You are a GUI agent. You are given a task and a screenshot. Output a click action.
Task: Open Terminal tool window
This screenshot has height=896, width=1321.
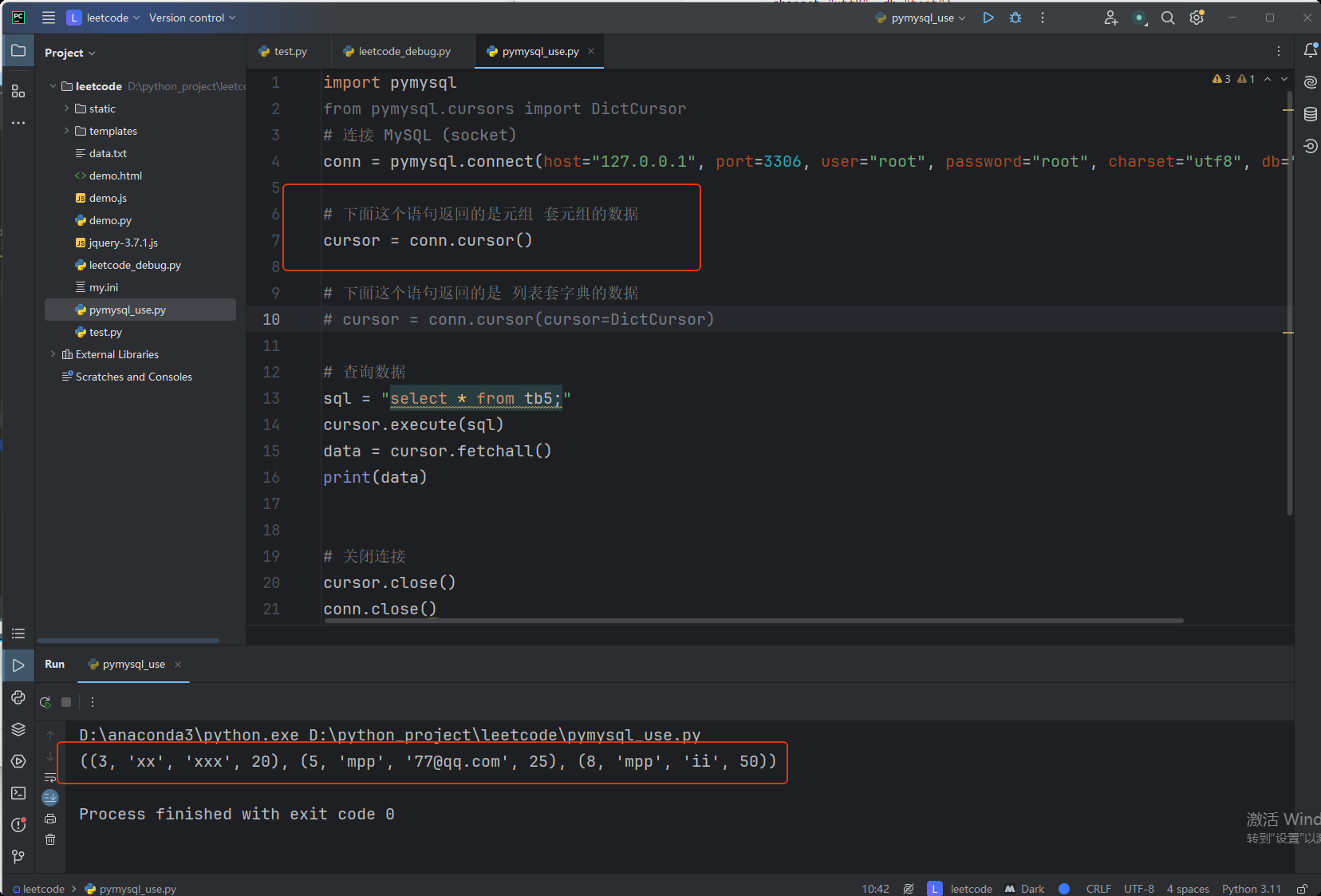pos(18,793)
